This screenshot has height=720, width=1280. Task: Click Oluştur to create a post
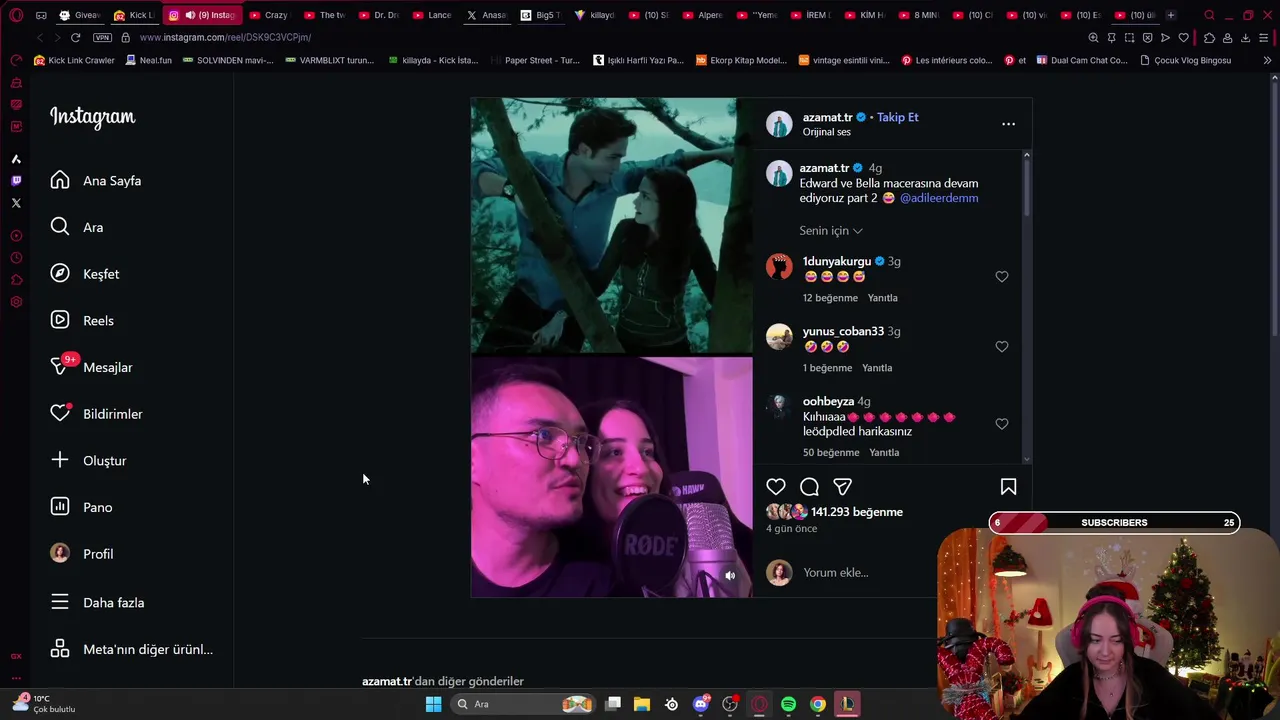[89, 461]
